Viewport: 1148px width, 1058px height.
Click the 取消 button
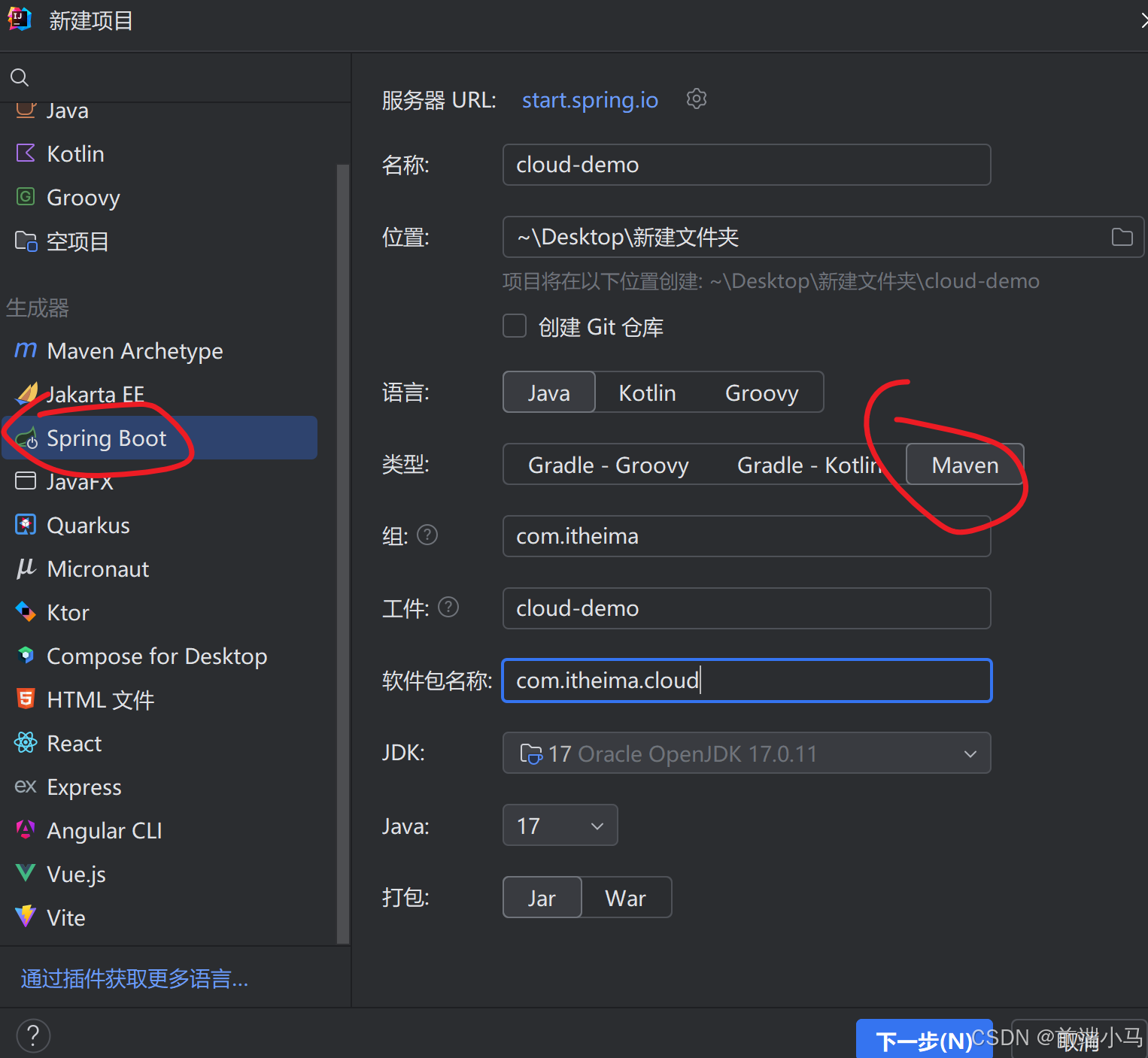[1079, 1040]
